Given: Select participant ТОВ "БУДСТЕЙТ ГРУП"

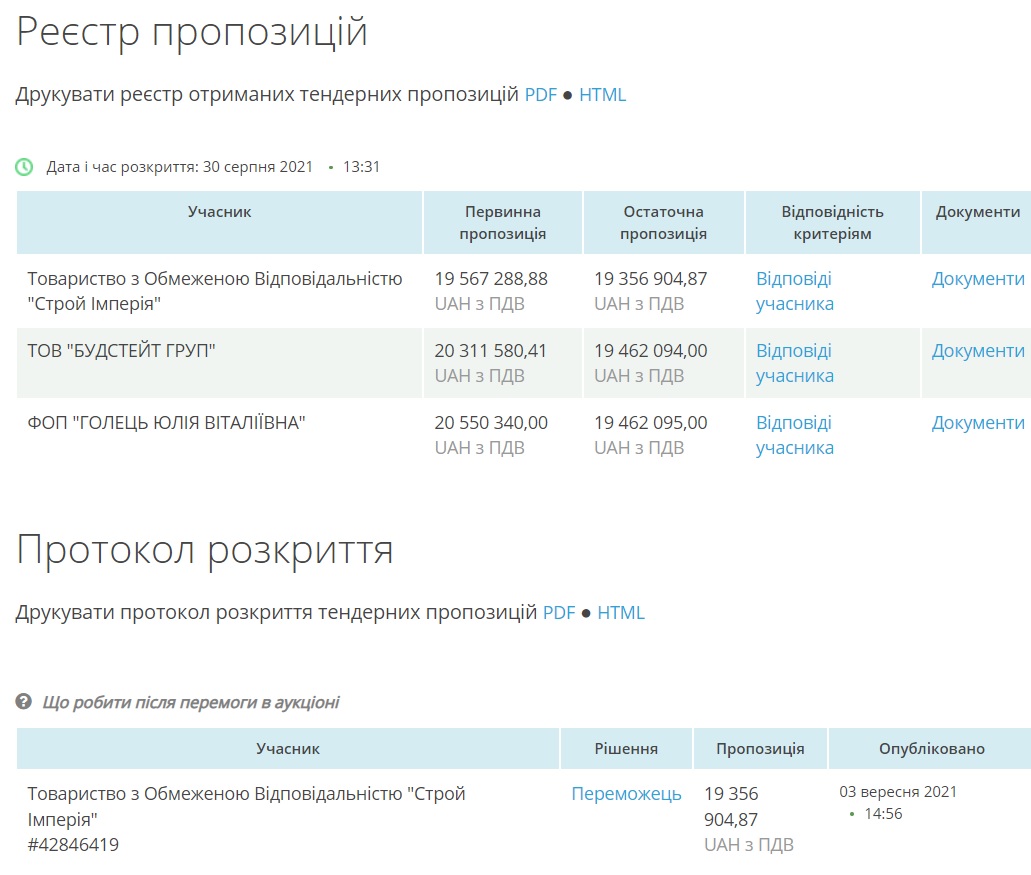Looking at the screenshot, I should point(121,350).
